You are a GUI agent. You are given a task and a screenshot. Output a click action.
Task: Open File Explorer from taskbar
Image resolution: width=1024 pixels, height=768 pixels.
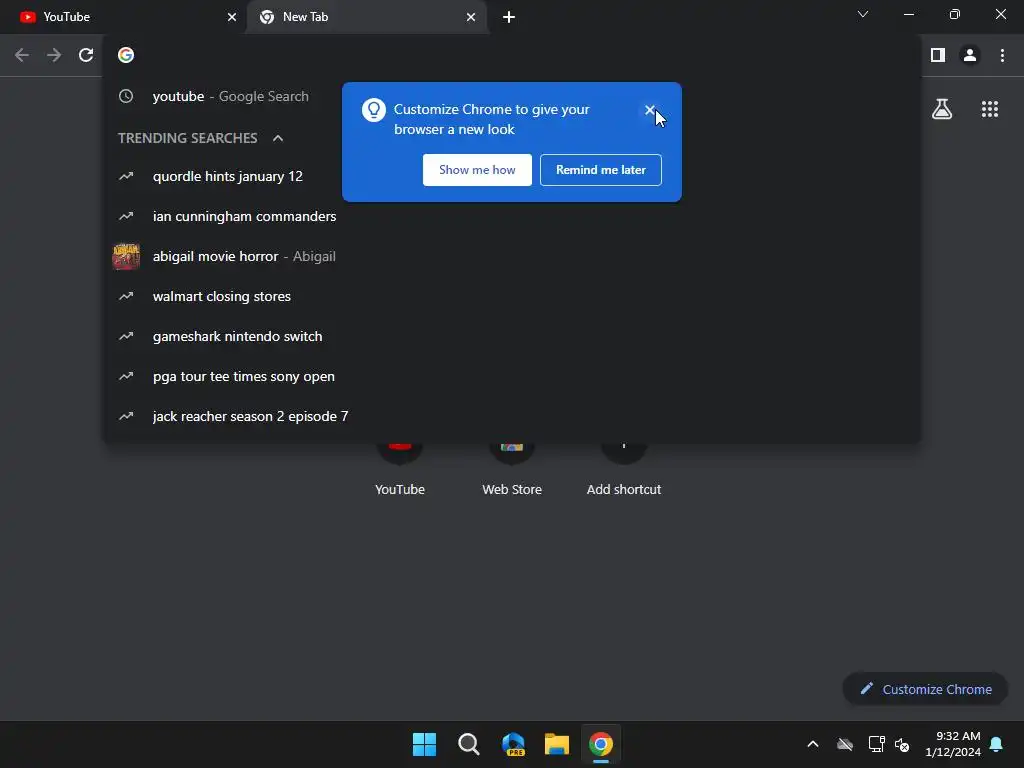[557, 744]
